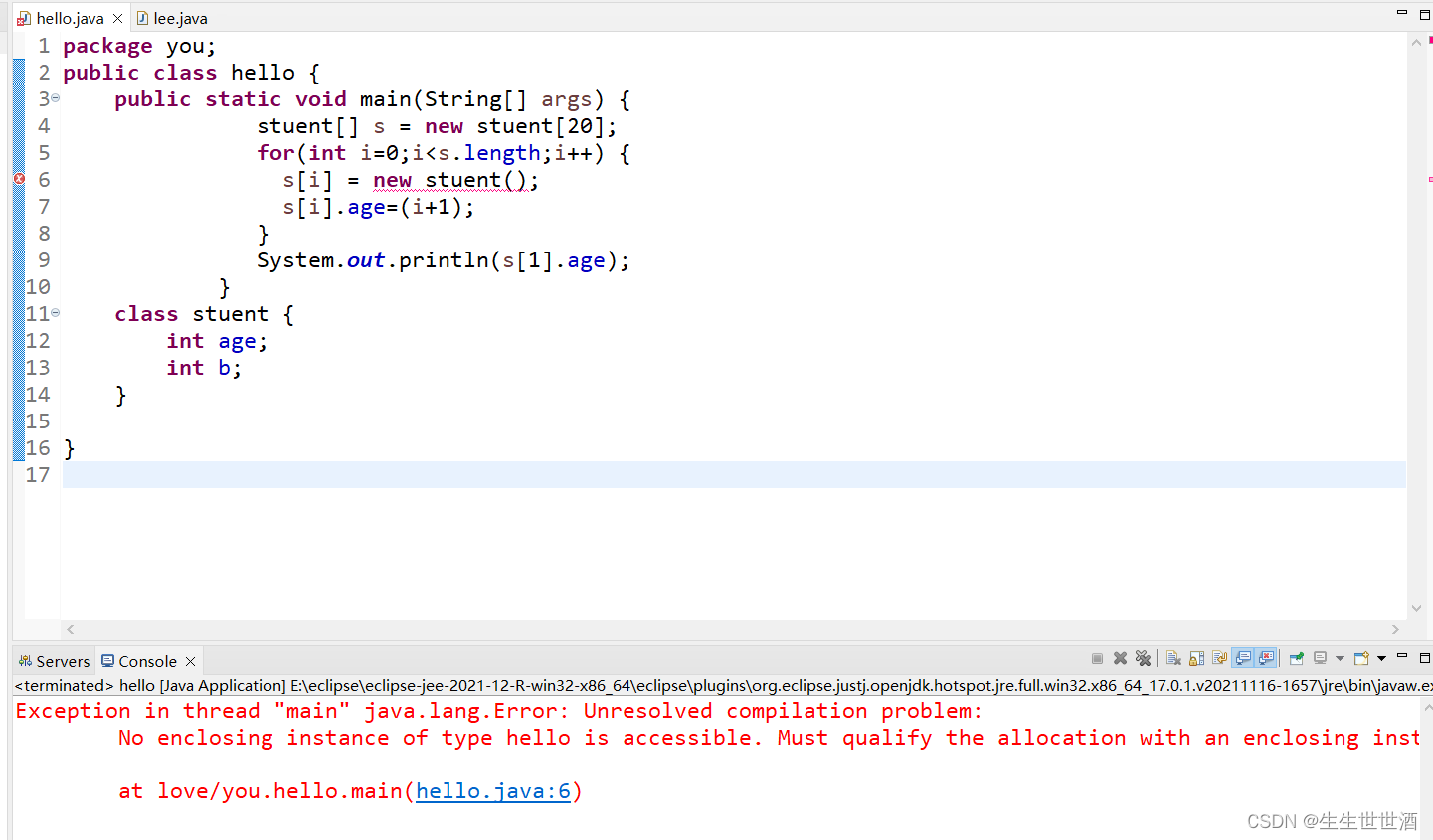Collapse the stuent class fold on line 11
1433x840 pixels.
54,312
